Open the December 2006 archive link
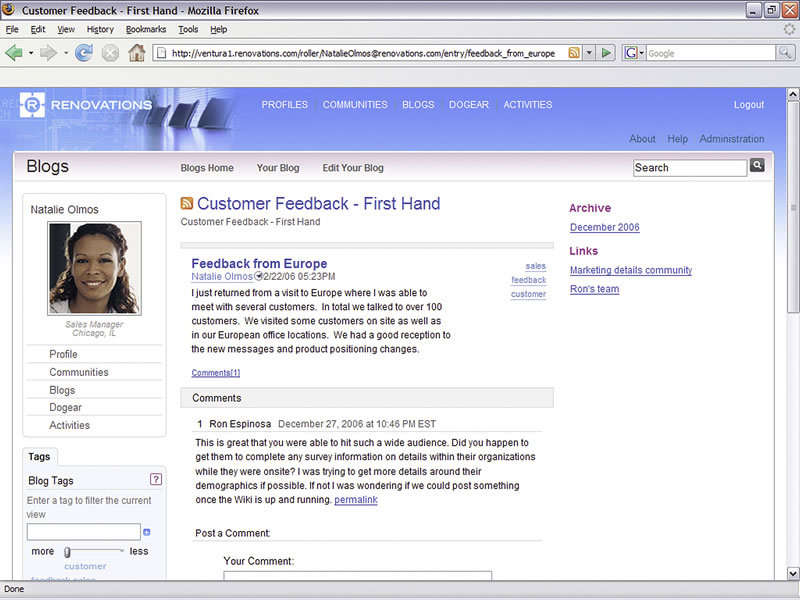The height and width of the screenshot is (600, 800). pyautogui.click(x=604, y=228)
